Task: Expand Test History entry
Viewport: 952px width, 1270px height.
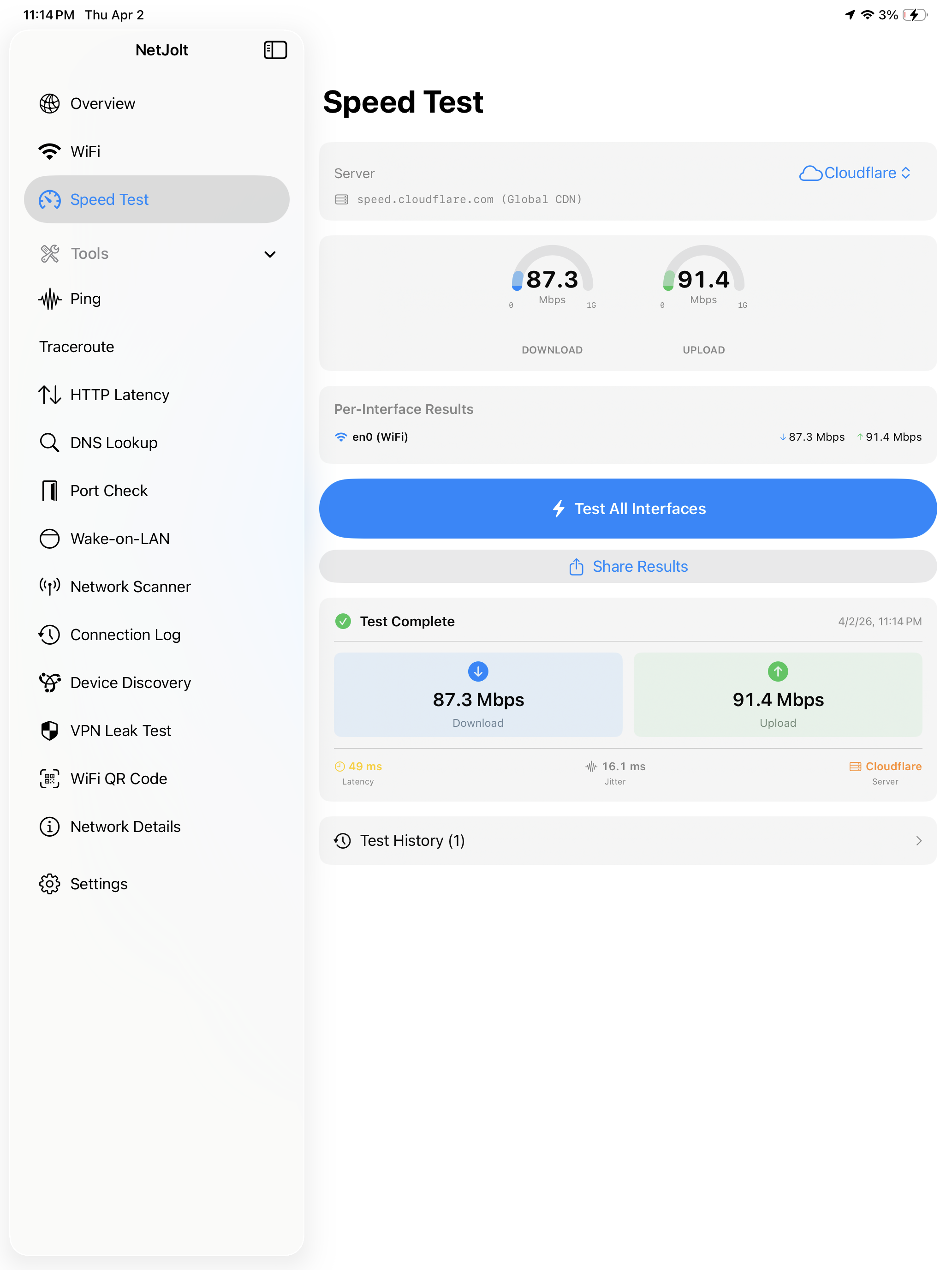Action: [628, 840]
